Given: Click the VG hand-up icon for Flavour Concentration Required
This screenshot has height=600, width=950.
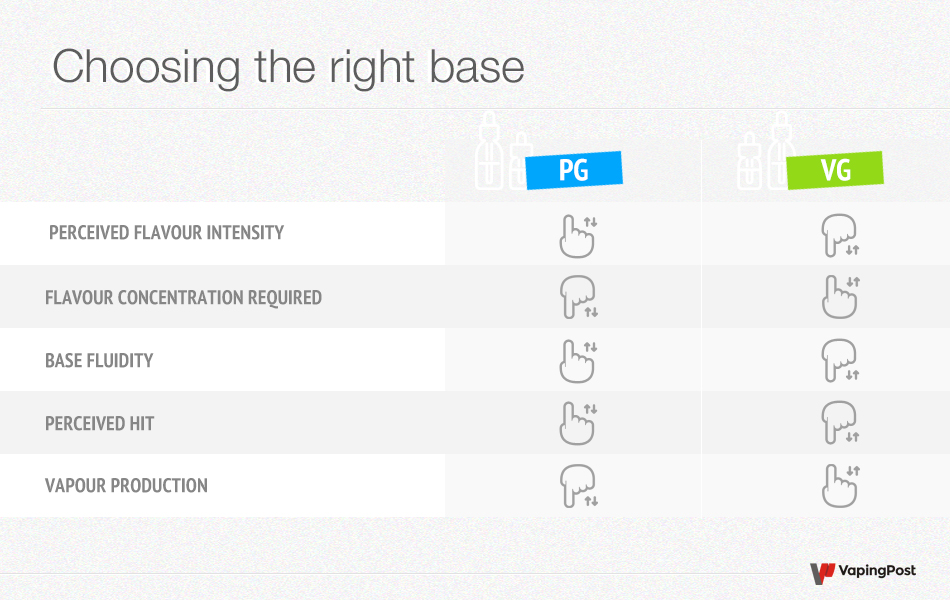Looking at the screenshot, I should click(x=838, y=297).
